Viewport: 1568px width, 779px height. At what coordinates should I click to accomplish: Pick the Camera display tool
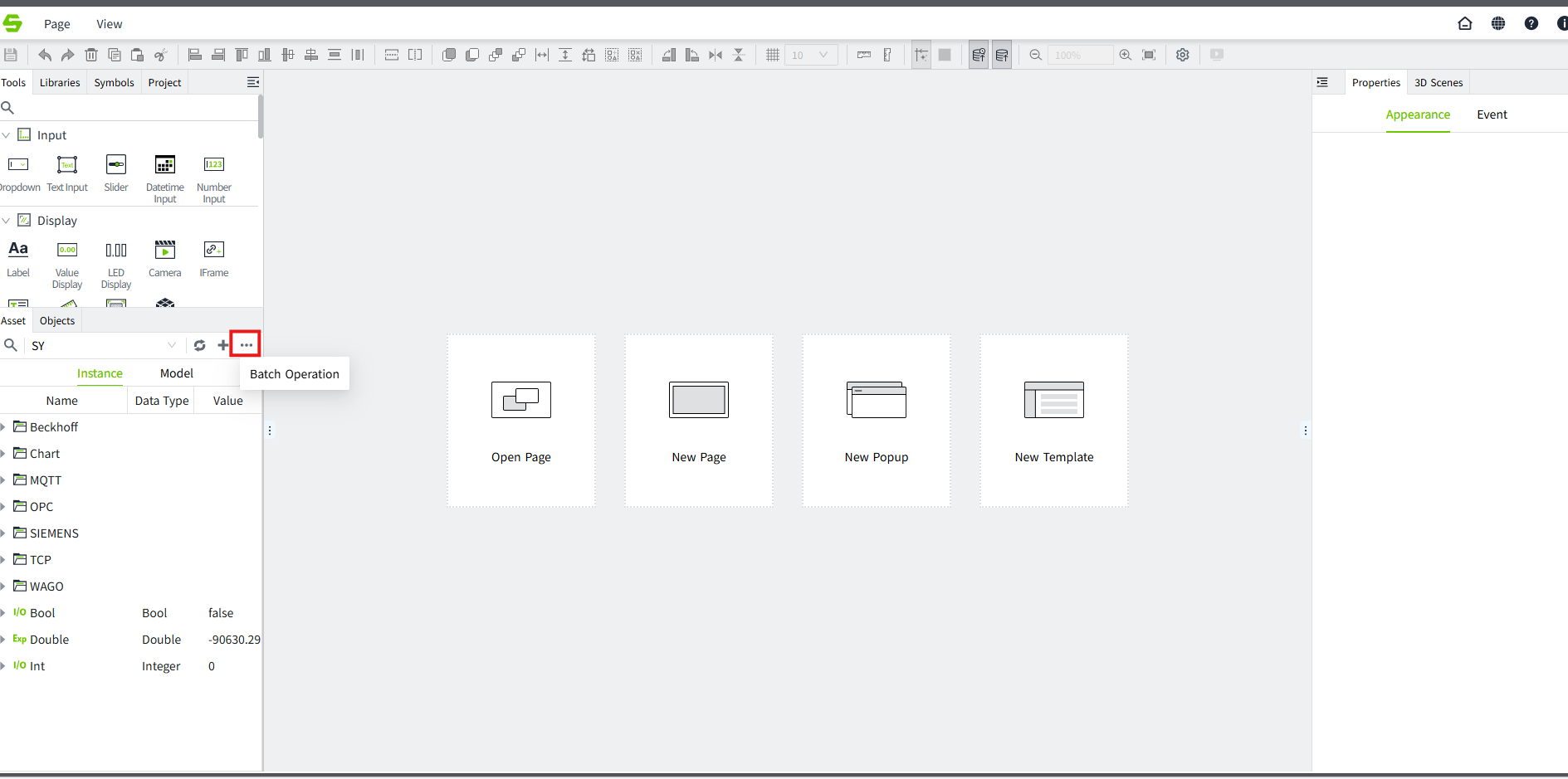[x=165, y=251]
